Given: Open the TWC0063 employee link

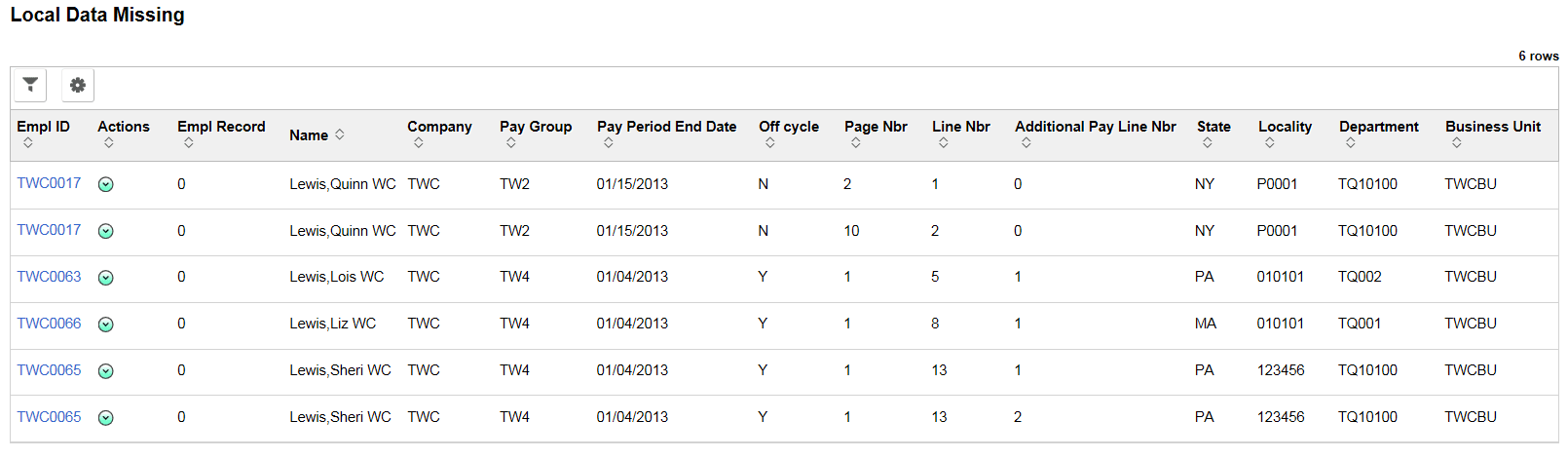Looking at the screenshot, I should click(x=49, y=277).
